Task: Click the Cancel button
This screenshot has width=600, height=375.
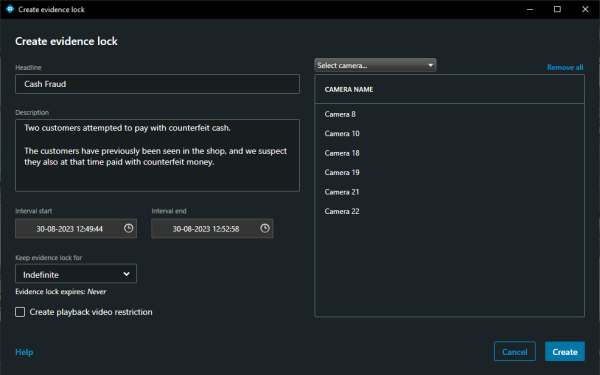Action: point(515,352)
